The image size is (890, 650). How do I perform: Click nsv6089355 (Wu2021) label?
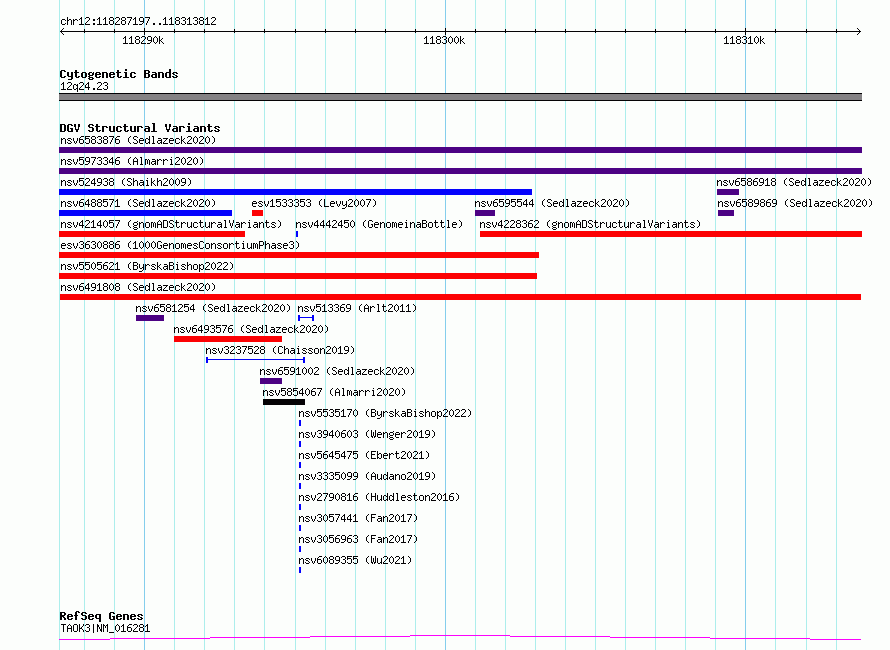(x=355, y=560)
